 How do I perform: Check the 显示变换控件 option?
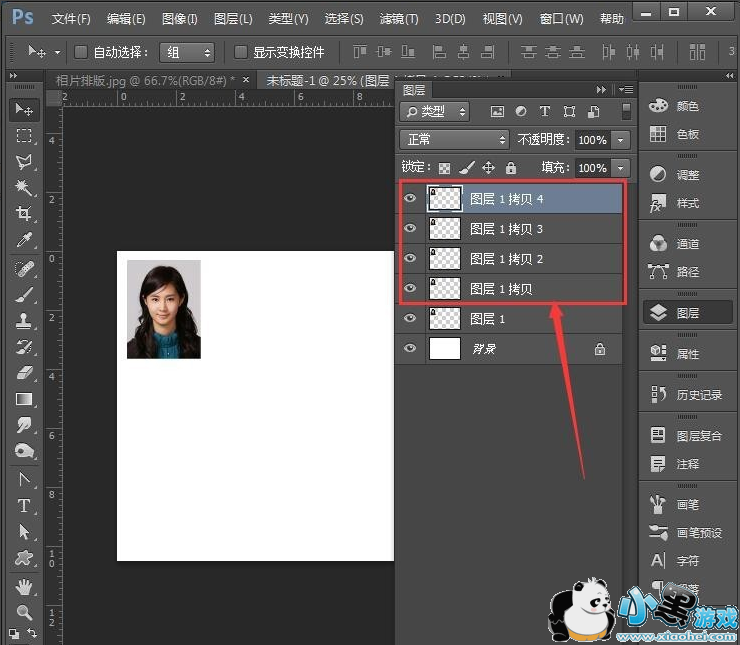coord(240,52)
